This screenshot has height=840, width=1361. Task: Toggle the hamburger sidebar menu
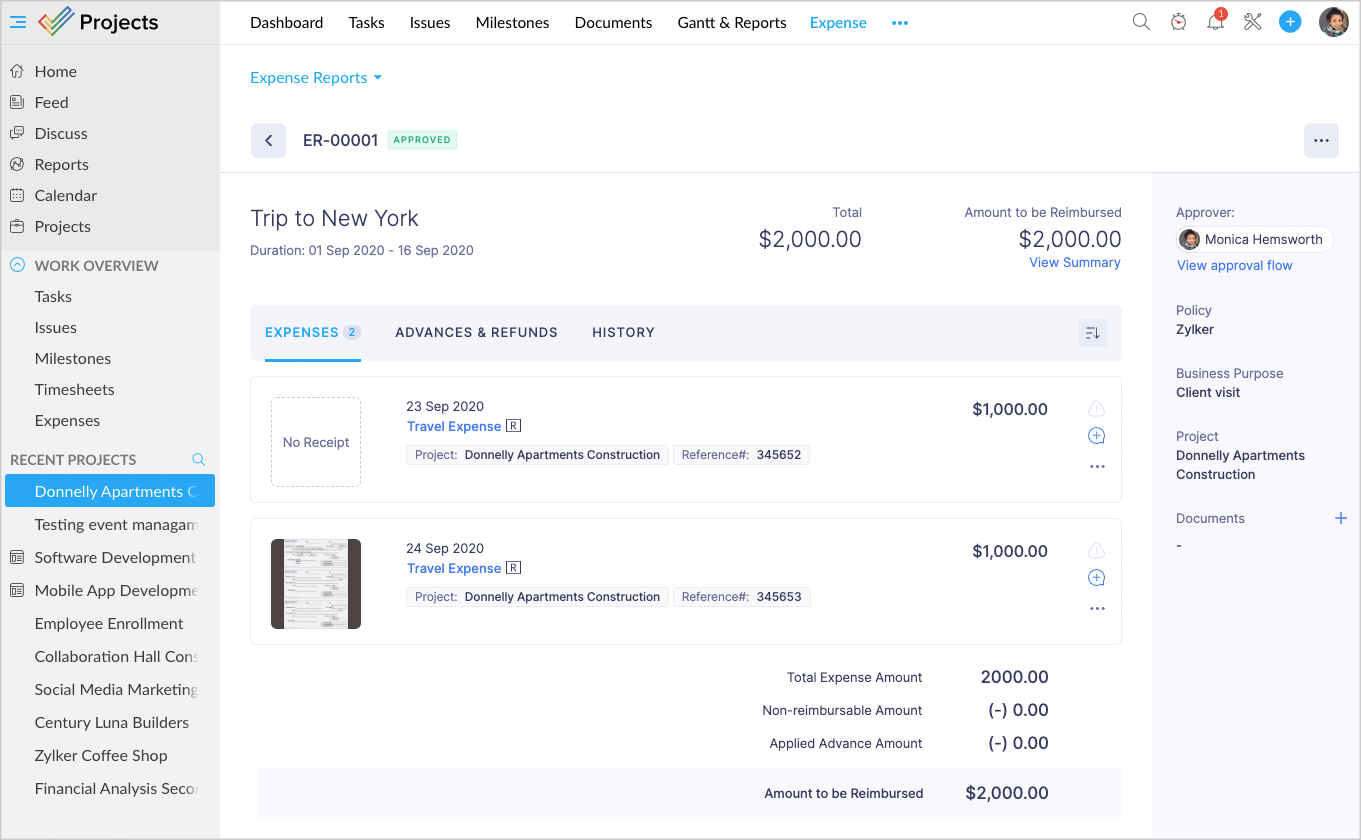18,22
